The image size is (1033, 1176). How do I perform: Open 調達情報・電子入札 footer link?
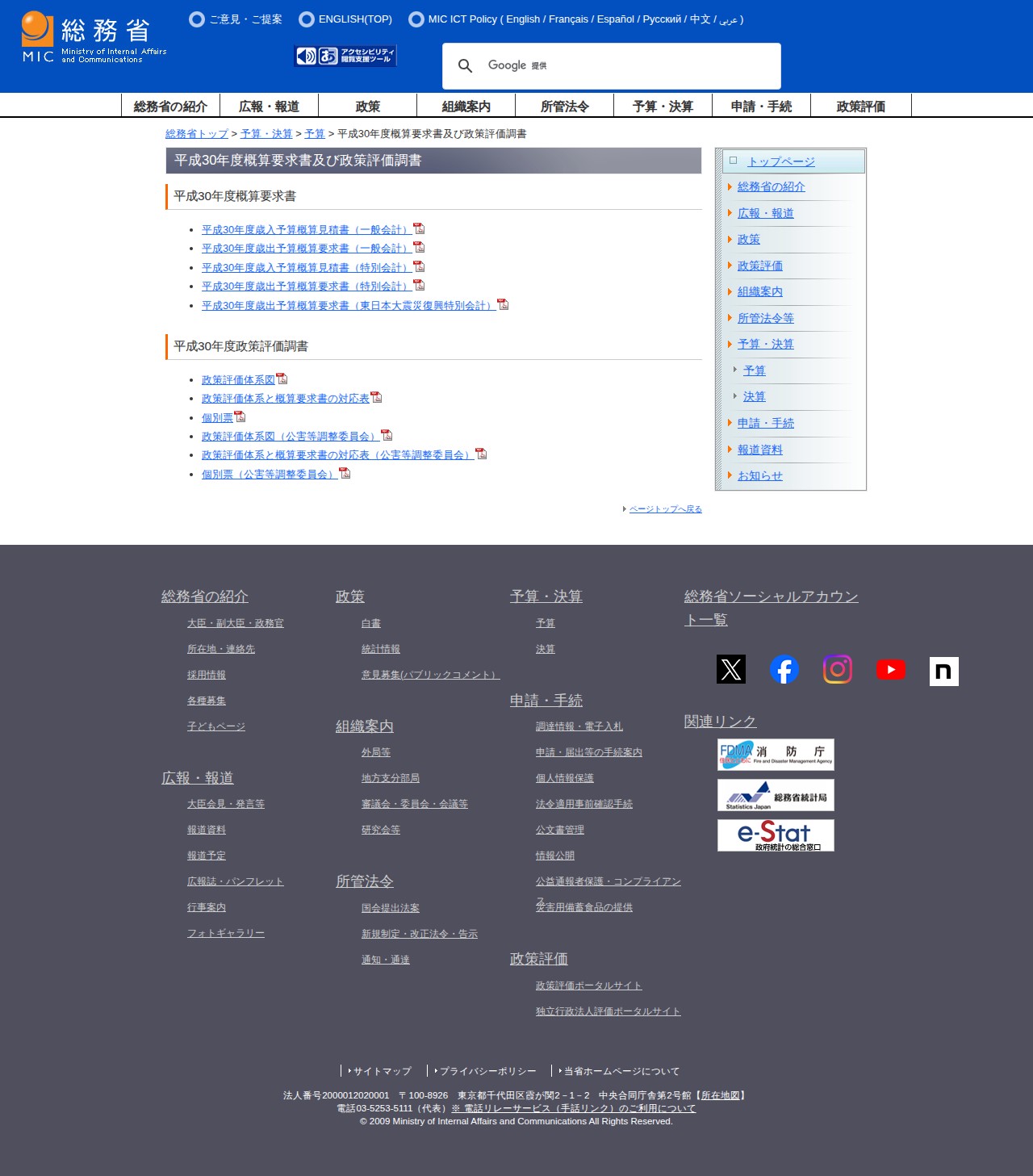point(579,726)
